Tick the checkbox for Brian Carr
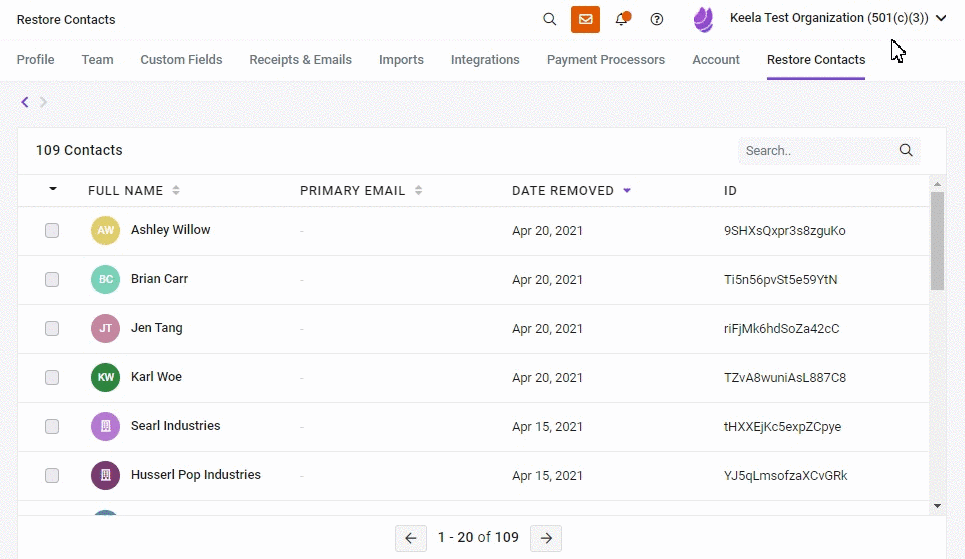The height and width of the screenshot is (559, 965). pyautogui.click(x=52, y=280)
